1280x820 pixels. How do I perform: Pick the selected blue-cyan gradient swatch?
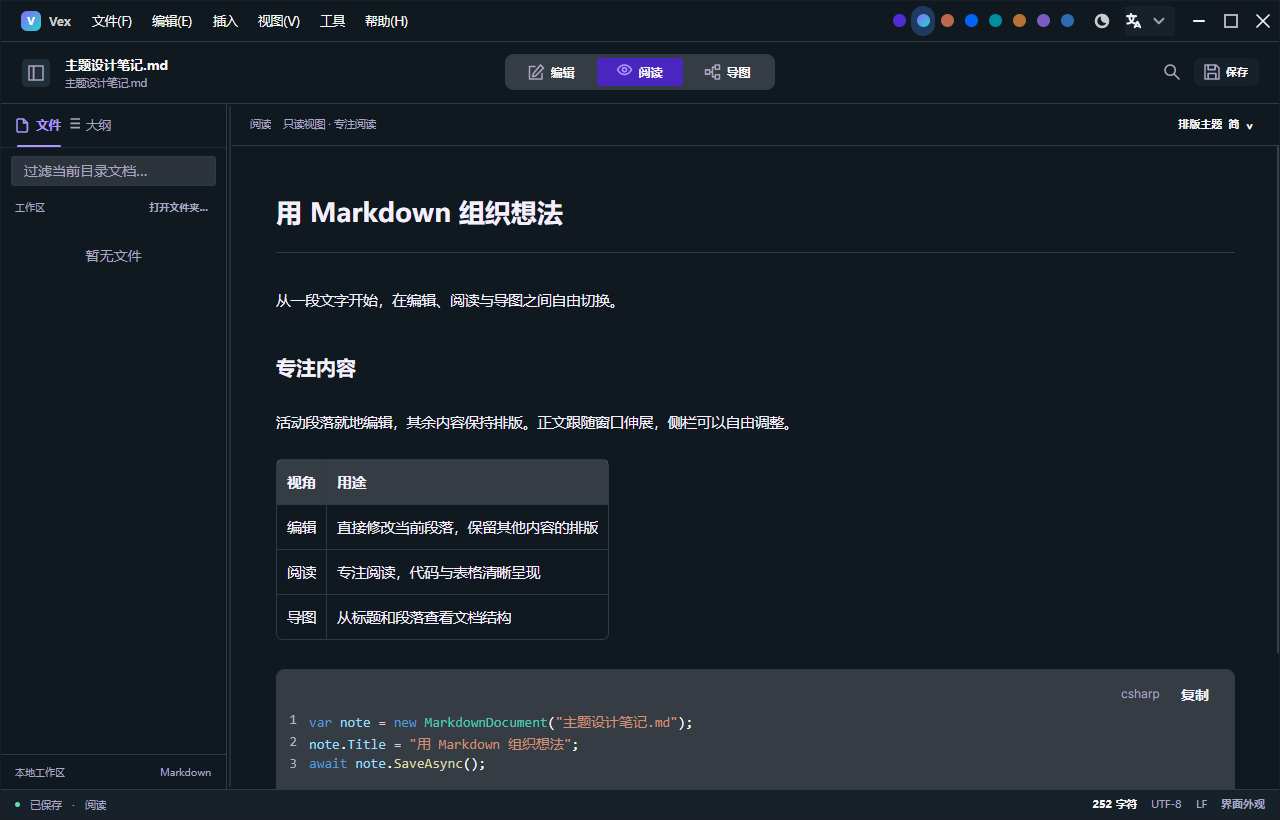923,21
